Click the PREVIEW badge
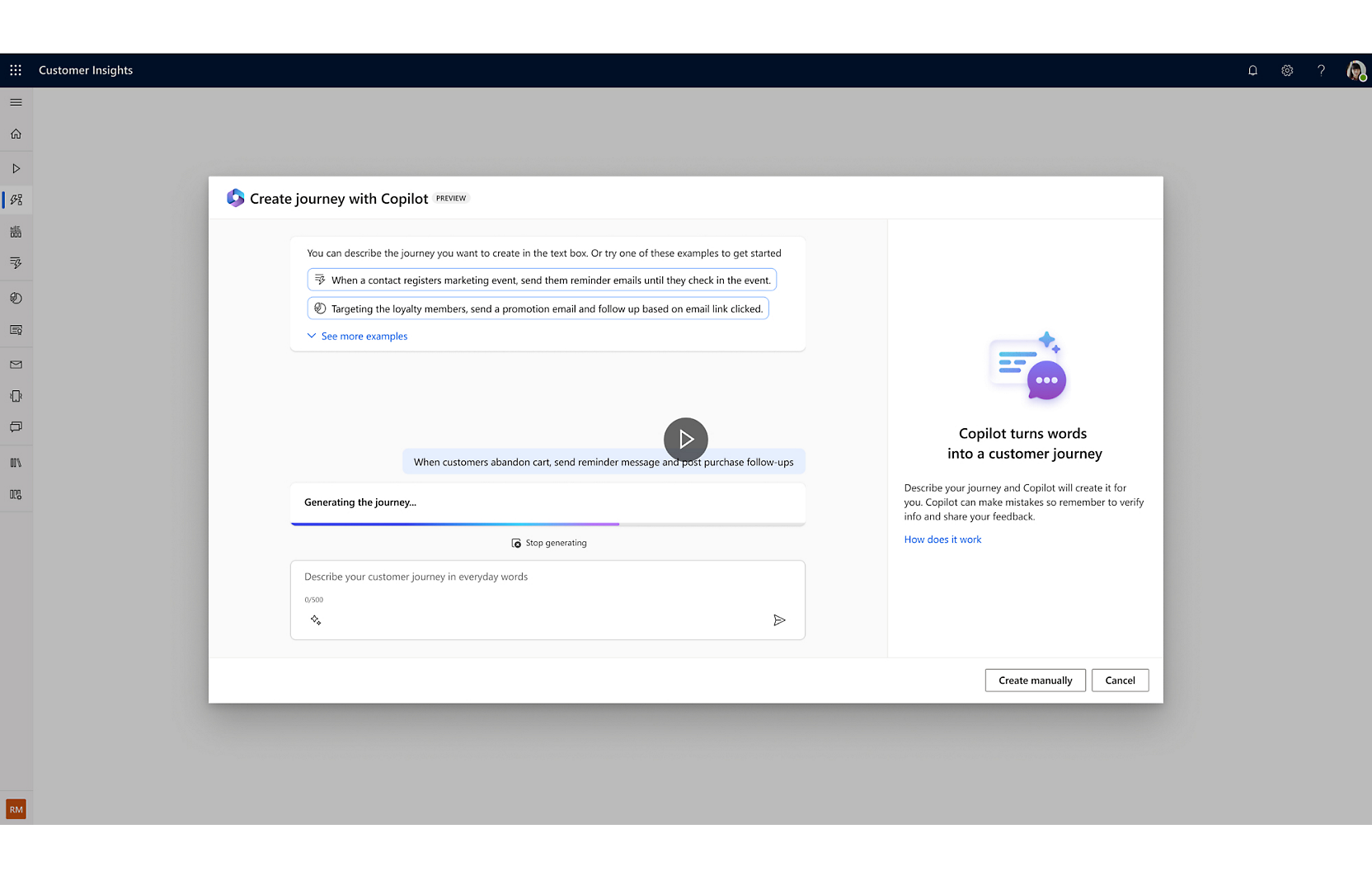This screenshot has height=876, width=1372. (x=451, y=198)
